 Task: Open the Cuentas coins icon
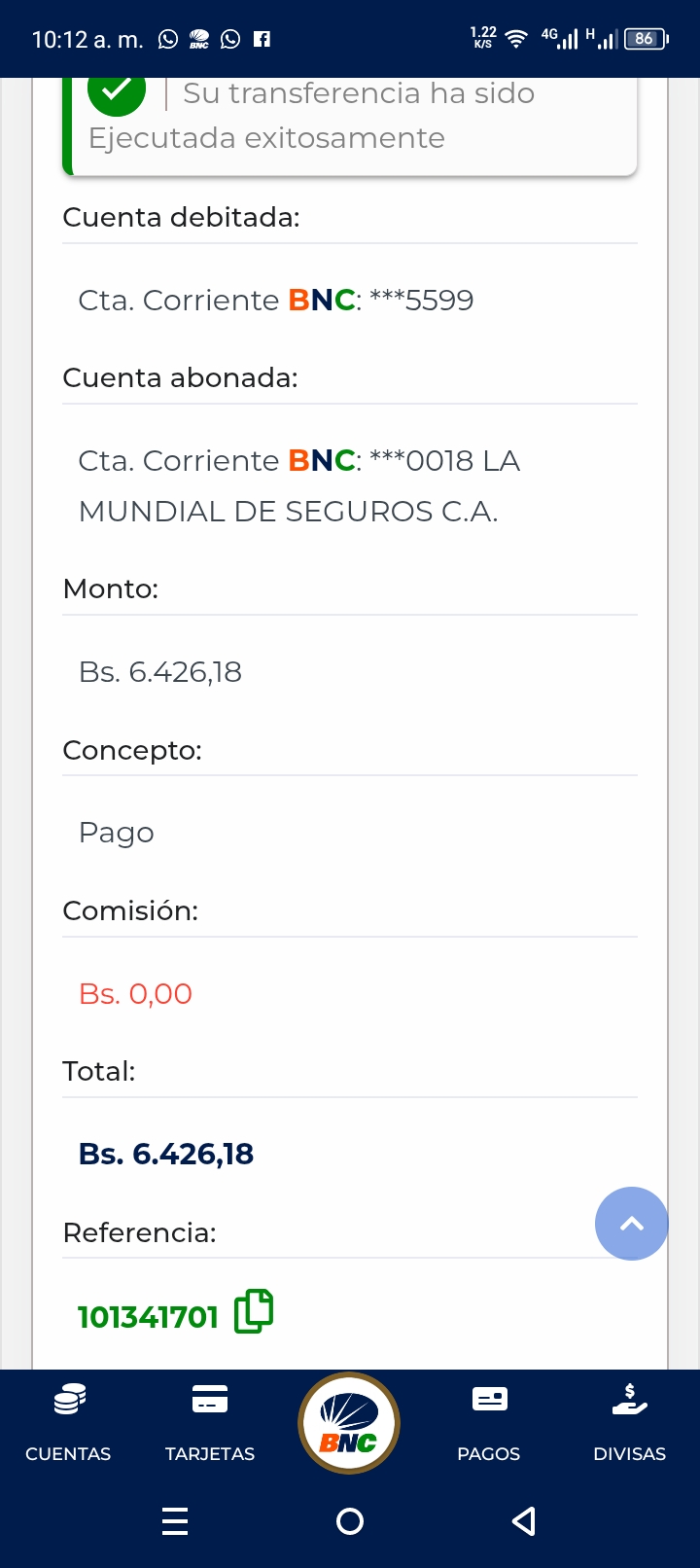[69, 1400]
